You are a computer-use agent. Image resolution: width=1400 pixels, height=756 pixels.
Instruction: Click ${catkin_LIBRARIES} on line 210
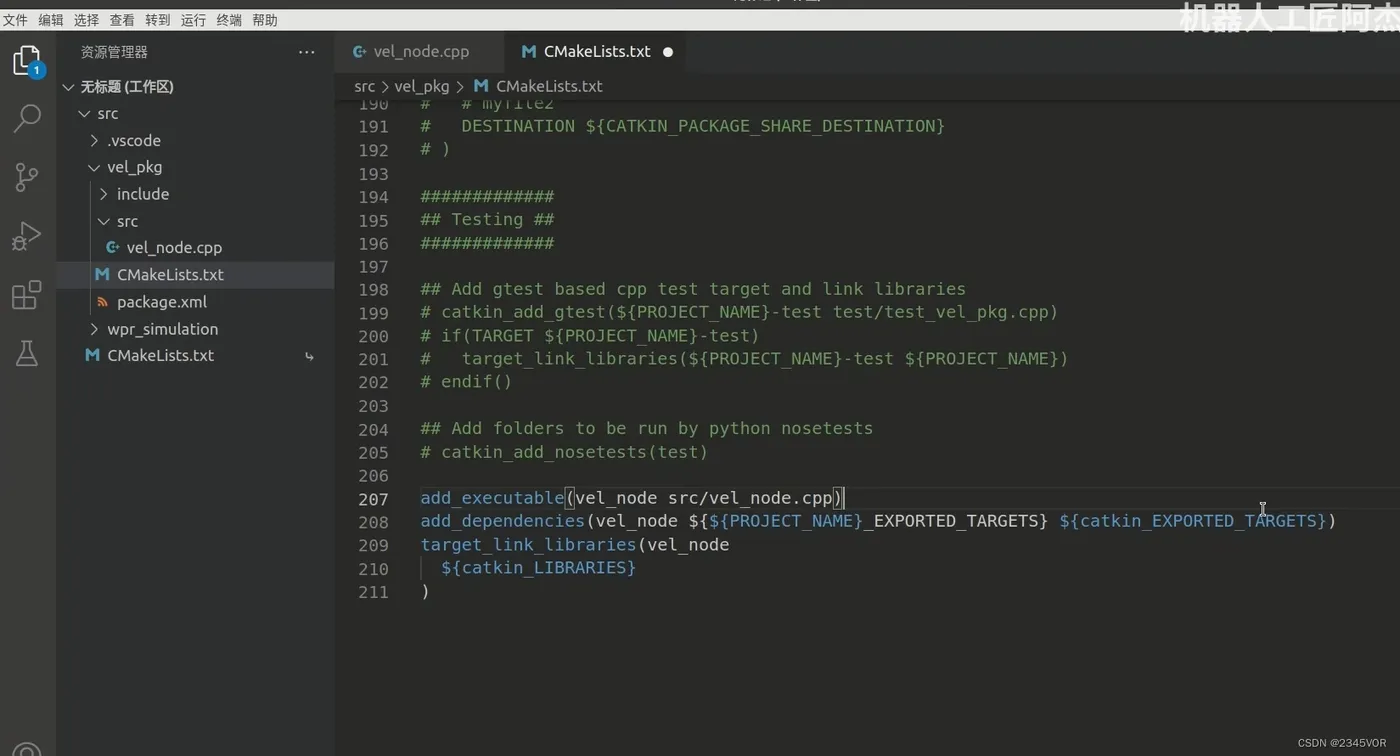pyautogui.click(x=538, y=568)
